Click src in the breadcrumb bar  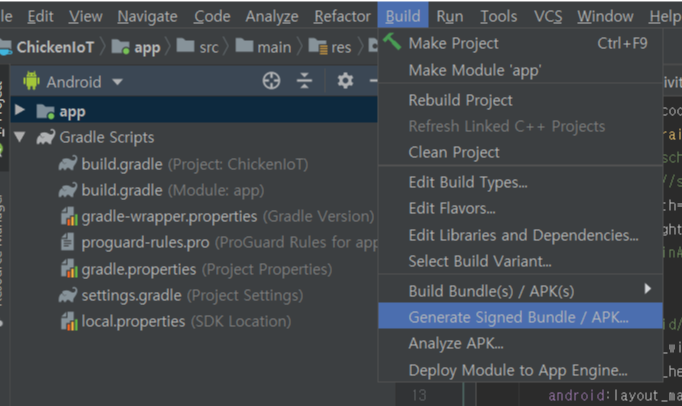209,47
